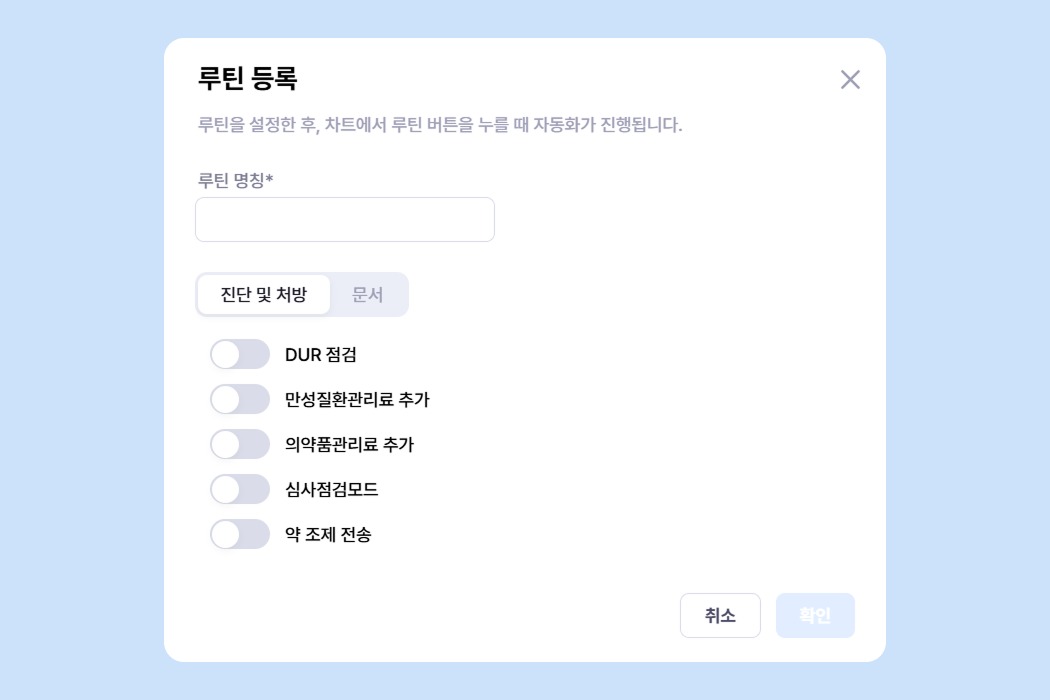Click the blue backdrop outside the dialog
Screen dimensions: 1050x700
pyautogui.click(x=80, y=350)
